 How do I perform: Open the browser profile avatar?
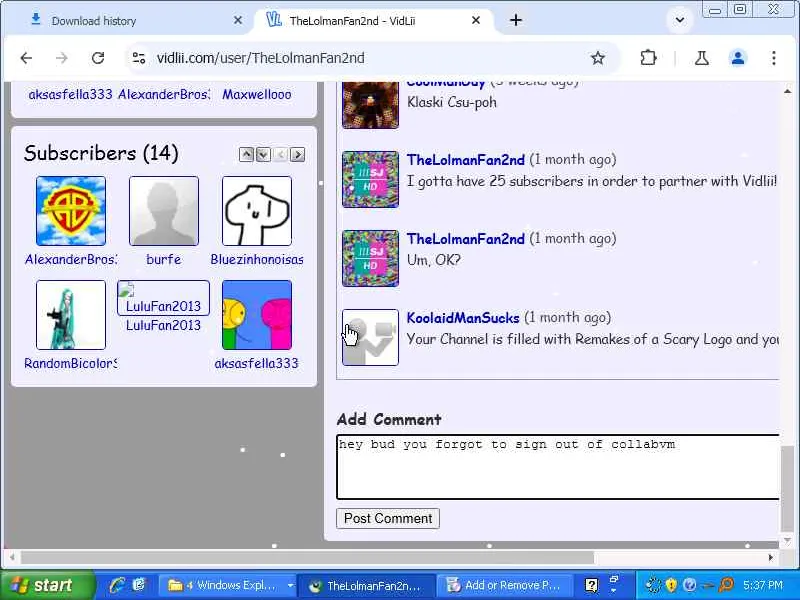(x=738, y=58)
